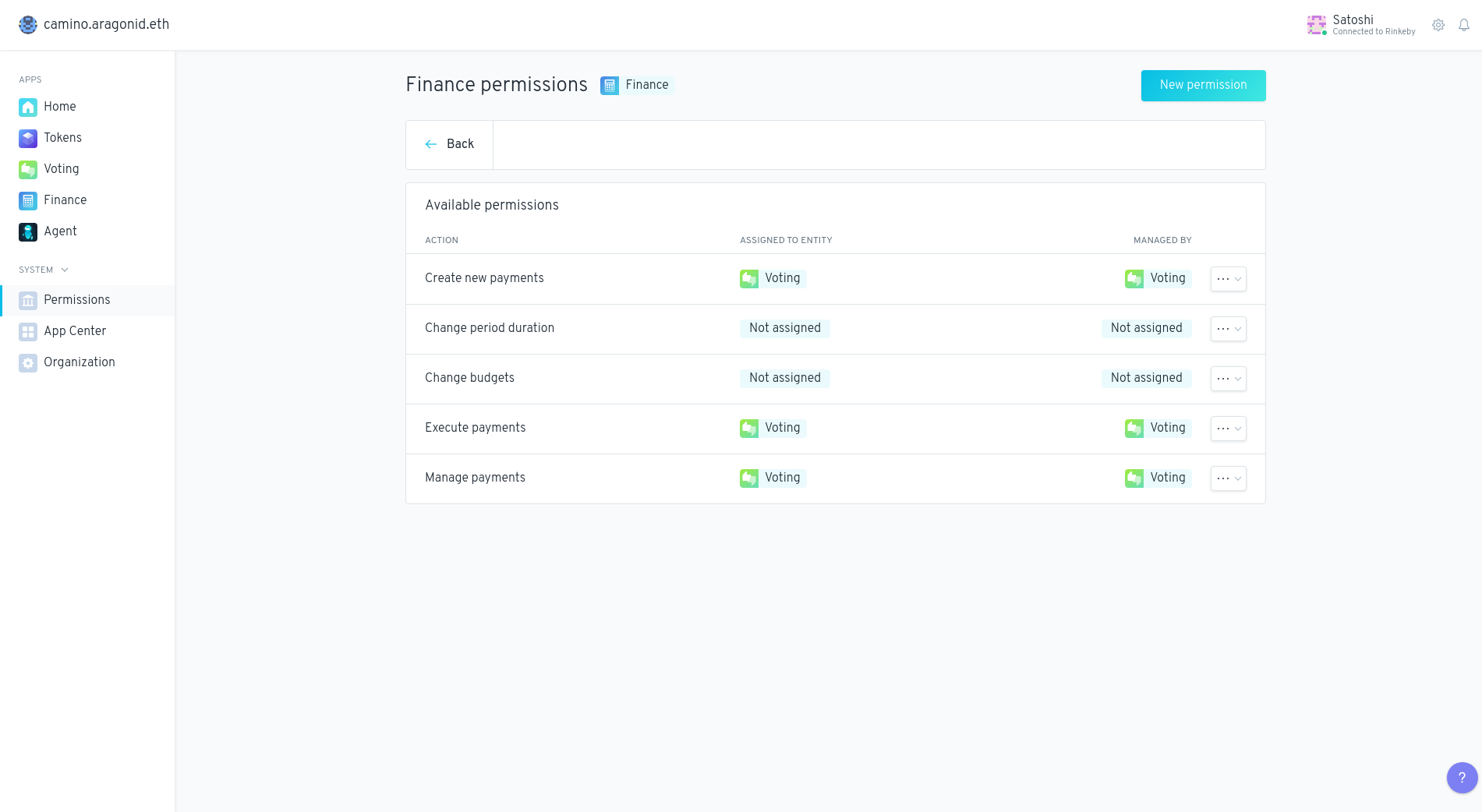1482x812 pixels.
Task: Click the help question mark button
Action: click(1462, 777)
